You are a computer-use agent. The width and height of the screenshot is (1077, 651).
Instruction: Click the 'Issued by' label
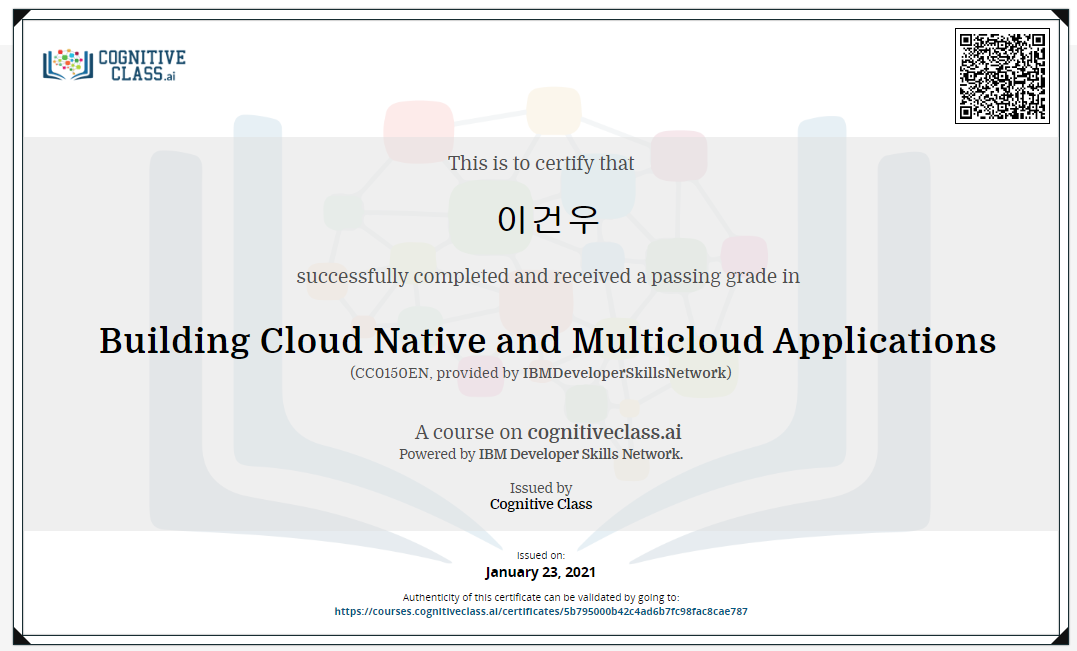541,488
